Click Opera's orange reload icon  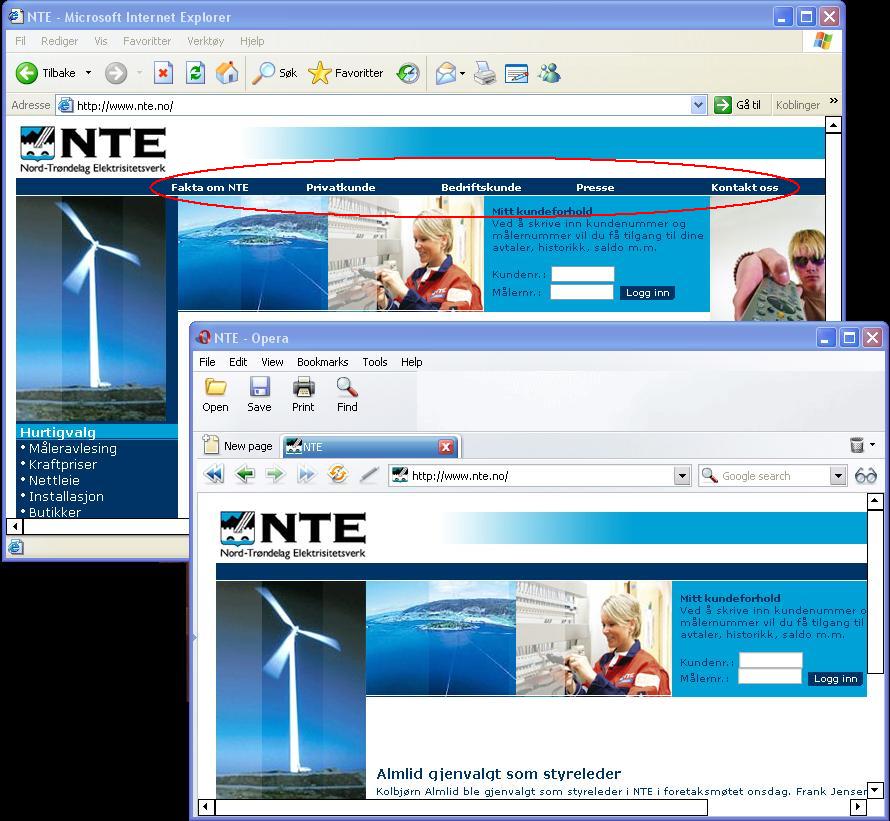point(338,474)
